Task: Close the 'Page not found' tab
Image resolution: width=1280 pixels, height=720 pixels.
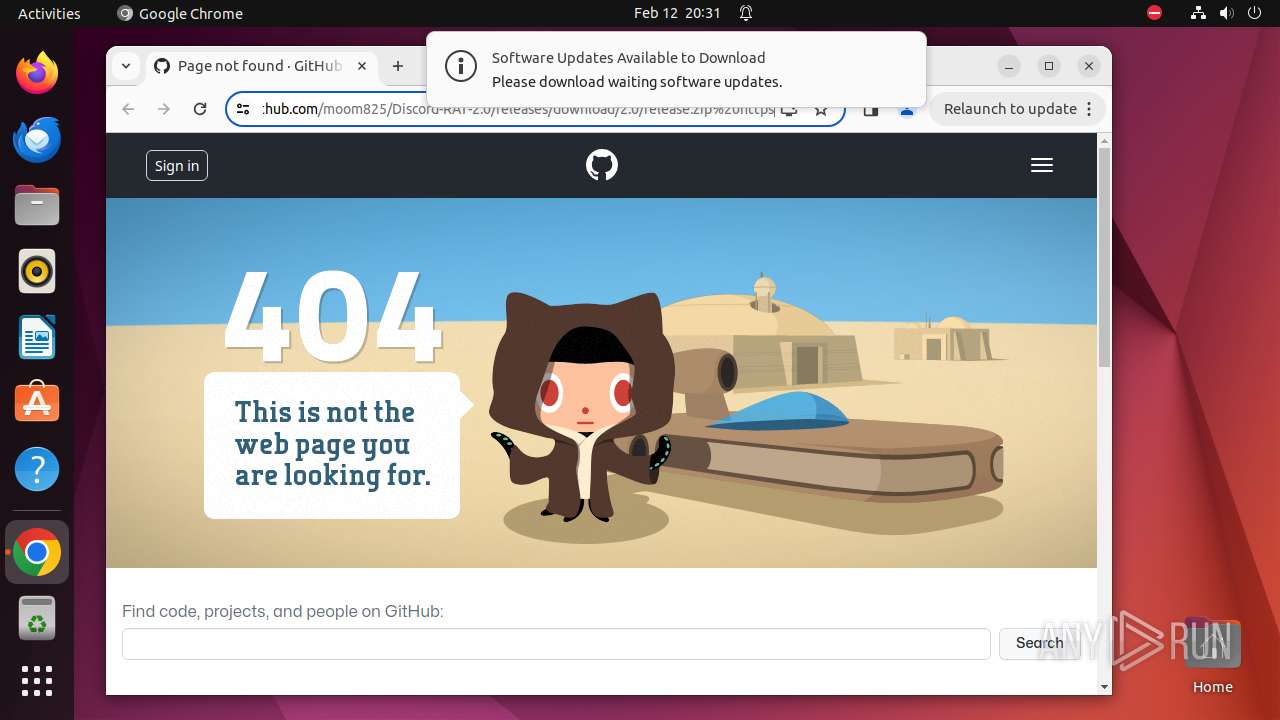Action: (362, 66)
